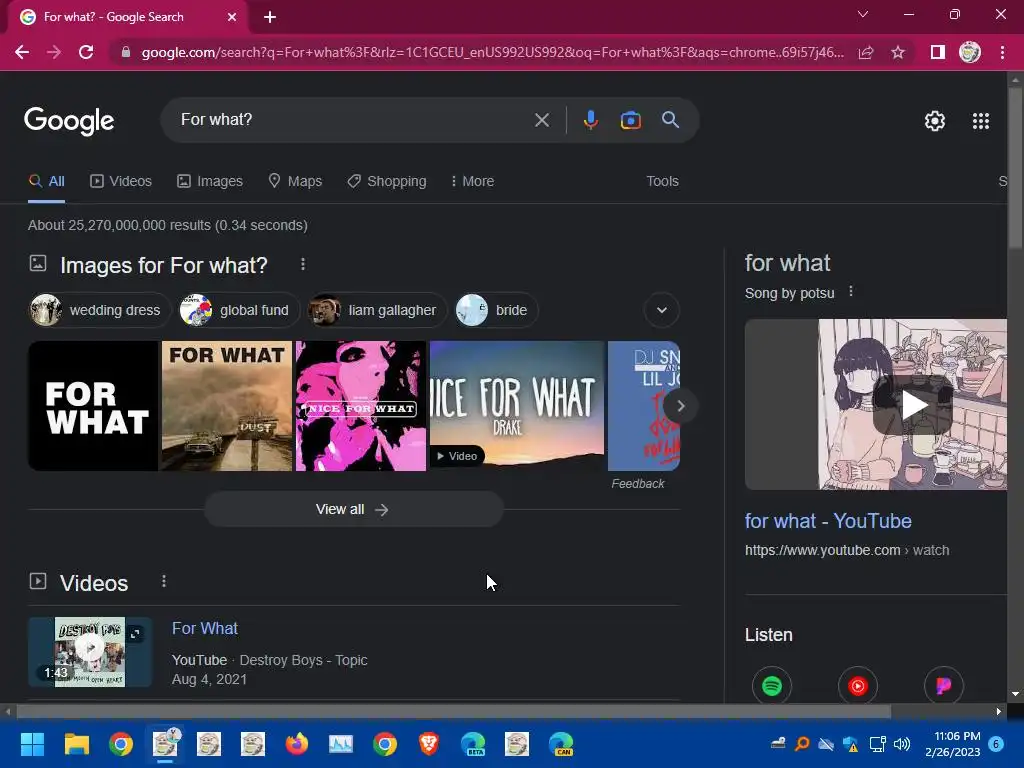Start a voice search with the microphone
1024x768 pixels.
coord(590,120)
